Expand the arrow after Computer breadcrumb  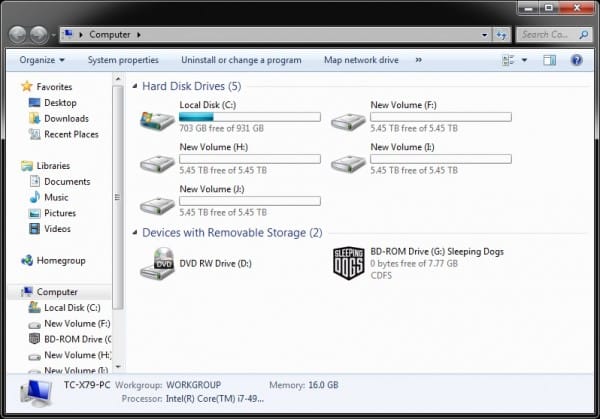(x=139, y=35)
